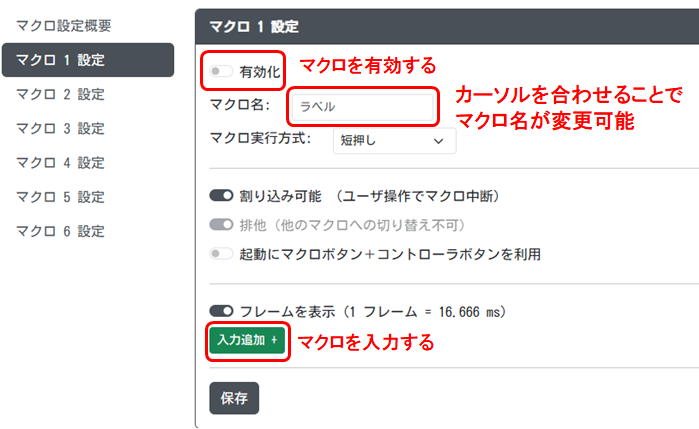Image resolution: width=699 pixels, height=429 pixels.
Task: Toggle the 排他 exclusive switch
Action: [x=221, y=225]
